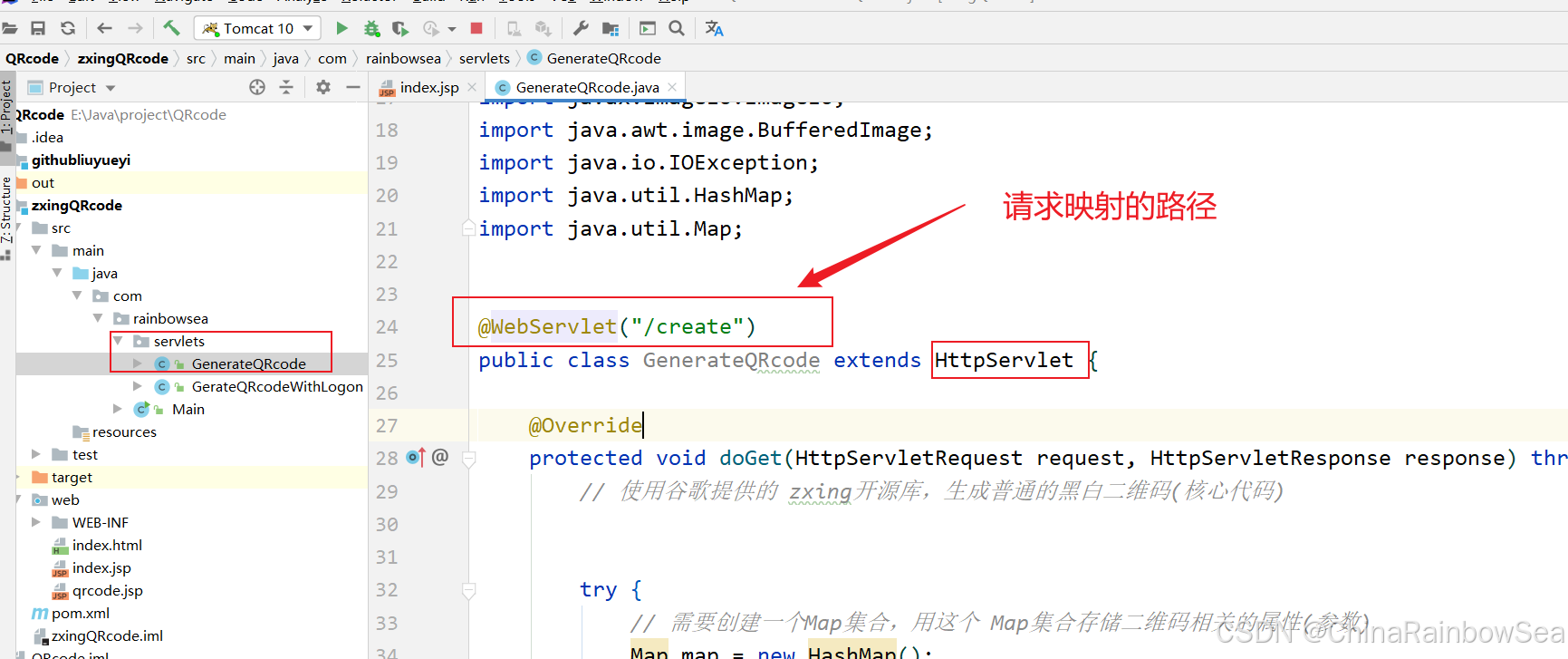
Task: Click servlets in the breadcrumb bar
Action: pos(485,58)
